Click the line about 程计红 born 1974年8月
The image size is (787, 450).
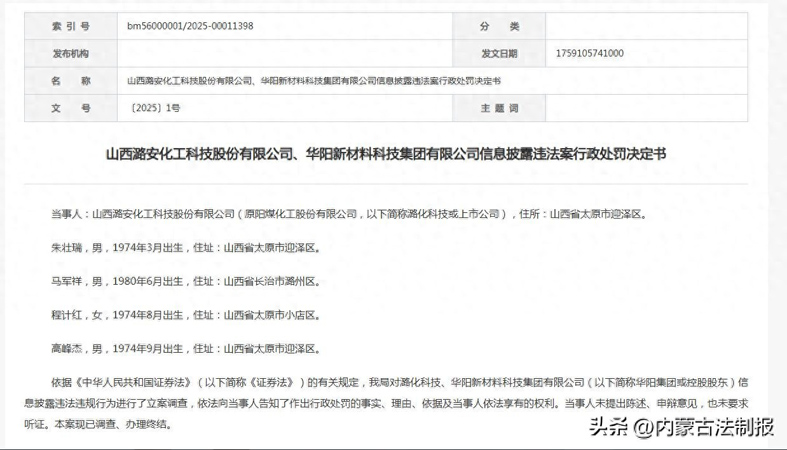186,315
